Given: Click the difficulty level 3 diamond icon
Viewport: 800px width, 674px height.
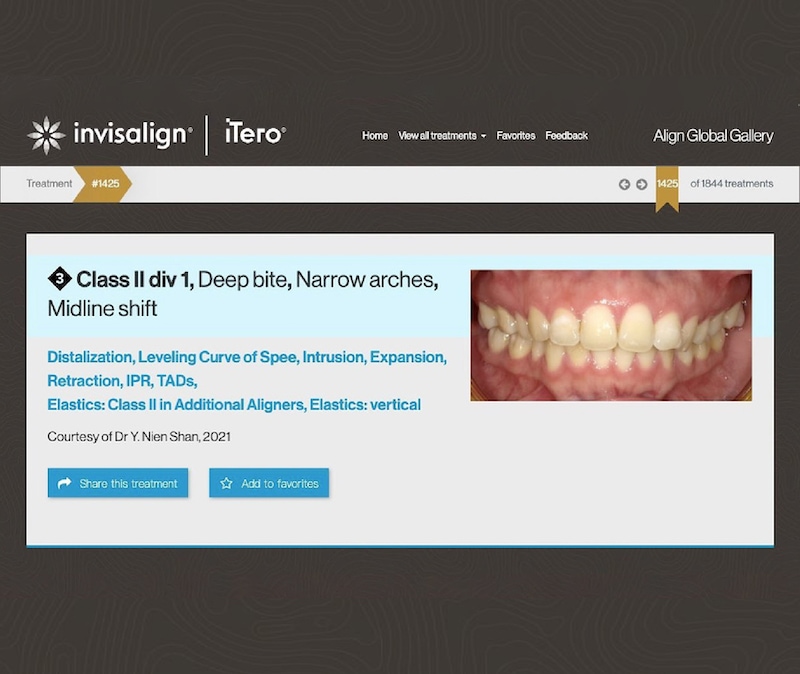Looking at the screenshot, I should (x=59, y=277).
